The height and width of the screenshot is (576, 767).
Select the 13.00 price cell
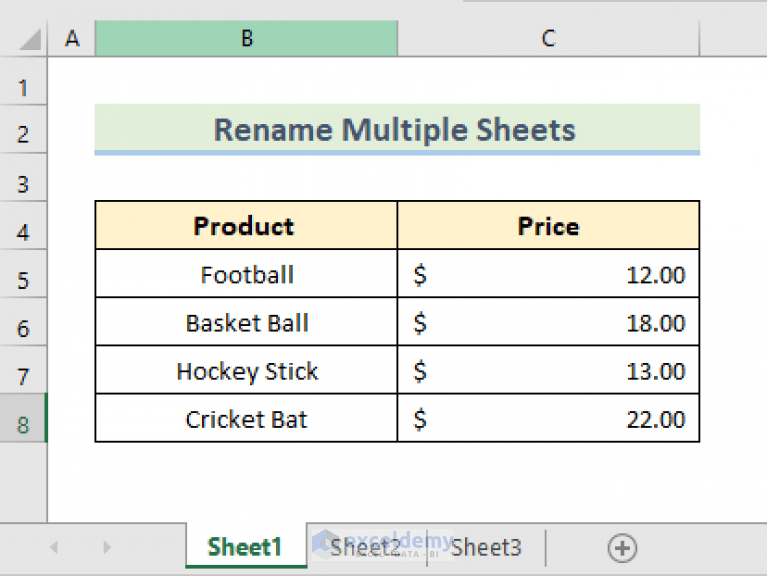pos(548,370)
